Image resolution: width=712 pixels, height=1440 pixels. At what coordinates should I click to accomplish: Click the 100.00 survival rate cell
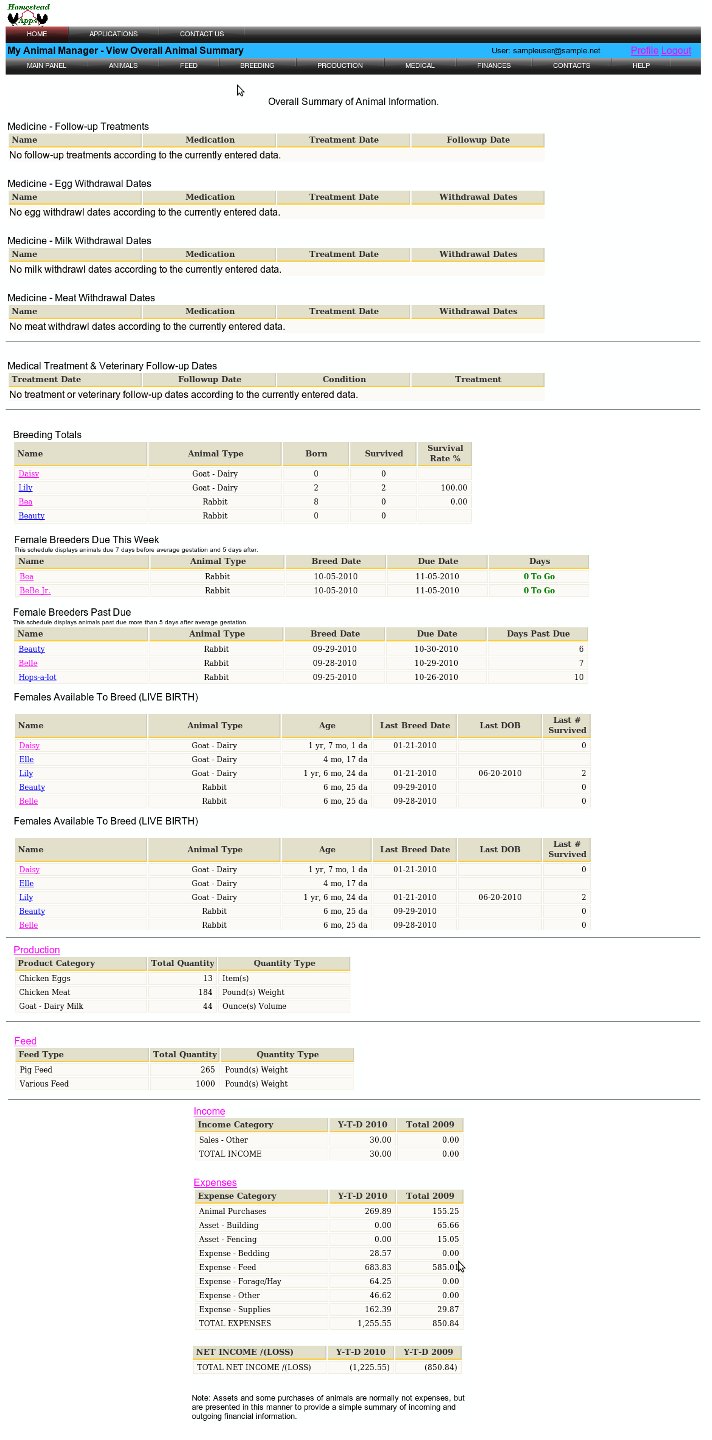(444, 487)
